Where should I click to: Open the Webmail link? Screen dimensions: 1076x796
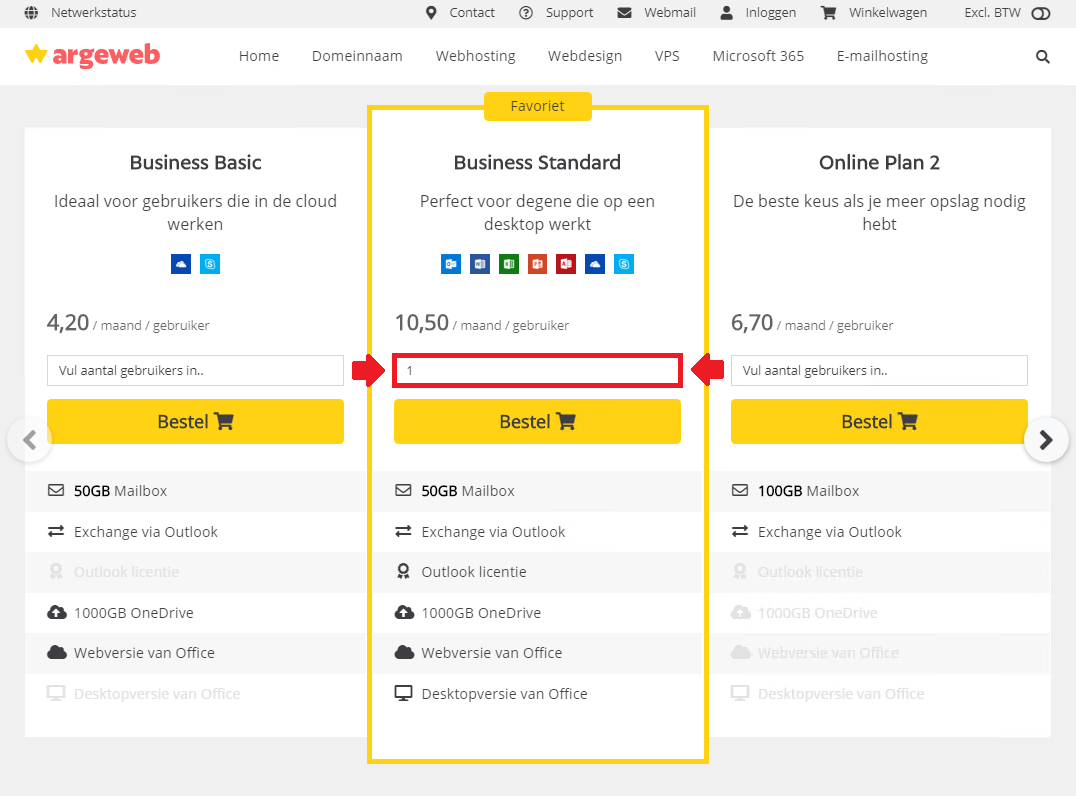point(670,12)
